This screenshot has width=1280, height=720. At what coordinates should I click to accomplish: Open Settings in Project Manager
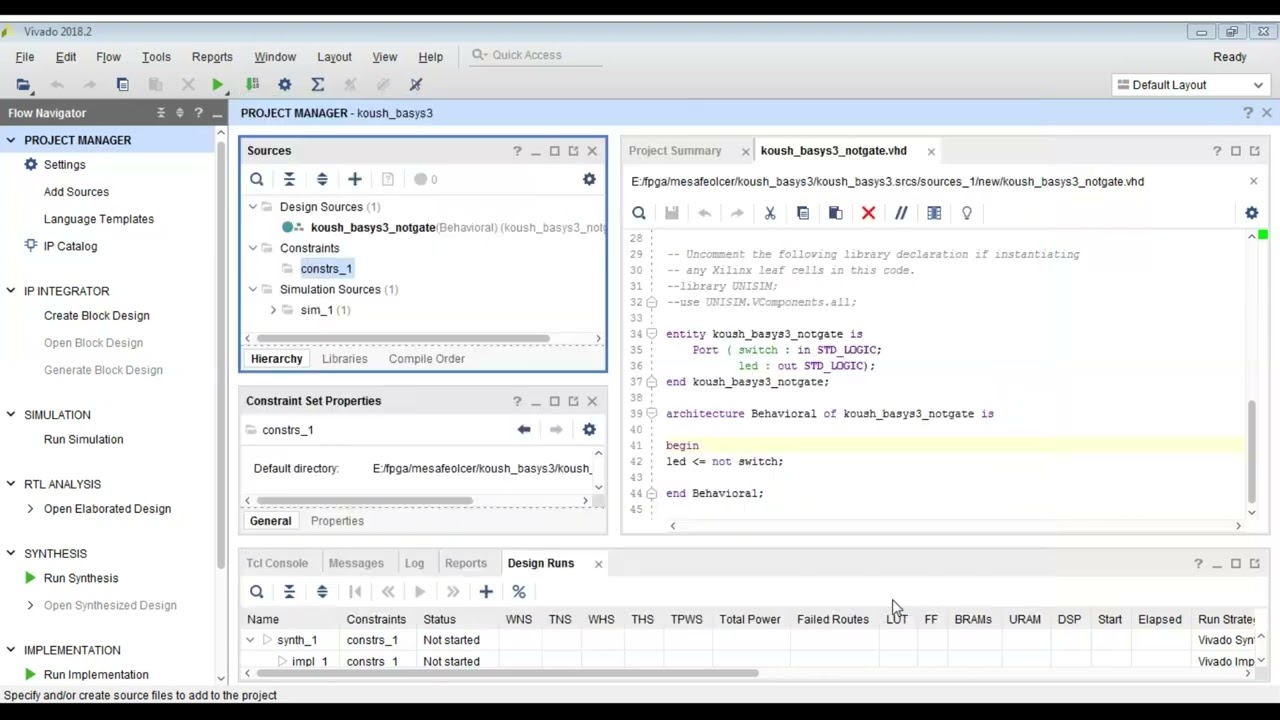coord(64,165)
